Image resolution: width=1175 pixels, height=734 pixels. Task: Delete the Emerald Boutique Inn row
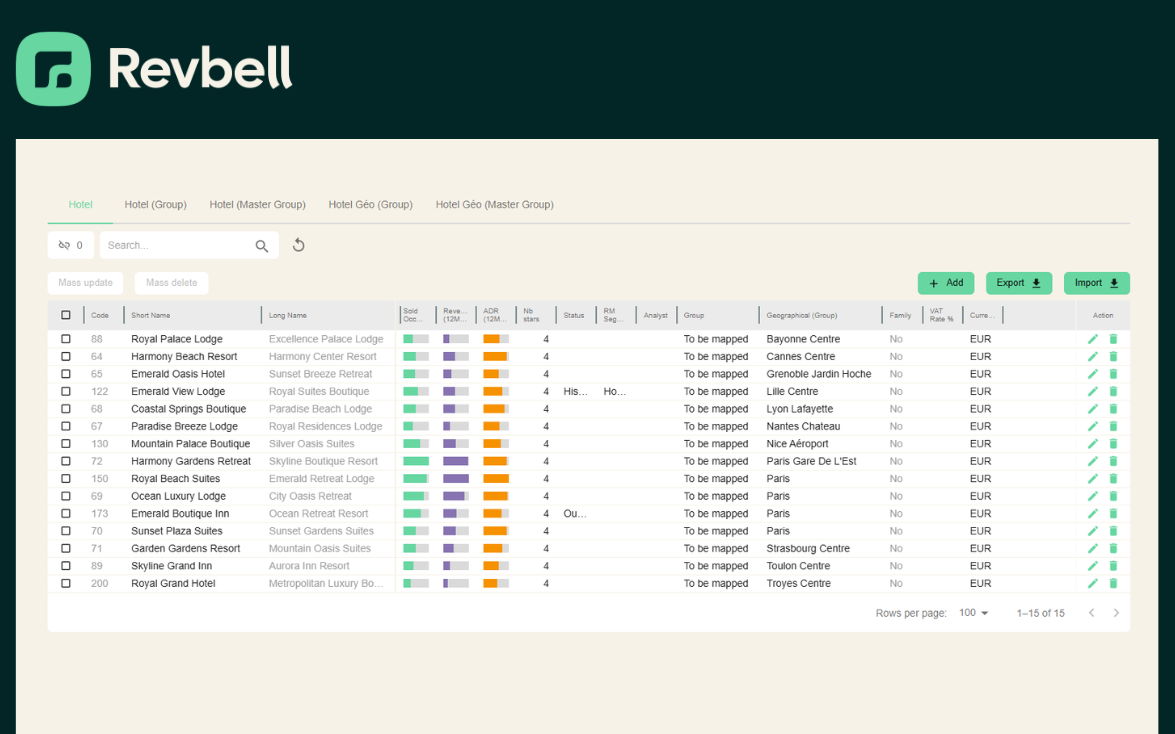(x=1113, y=514)
